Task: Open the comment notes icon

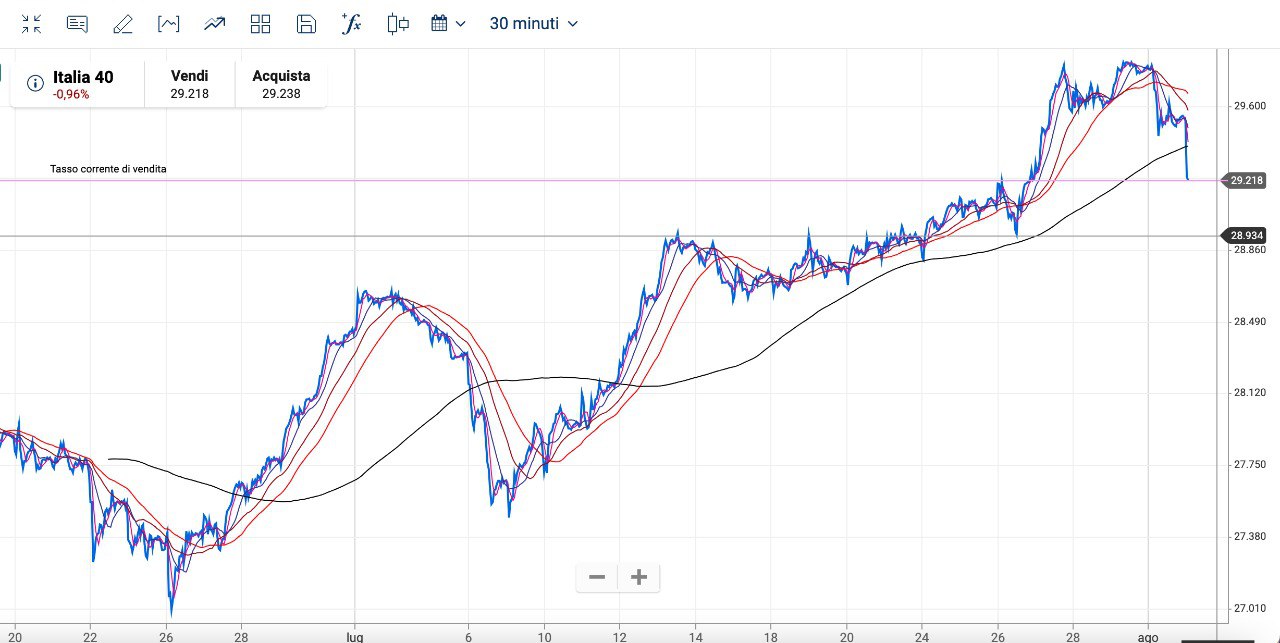Action: point(77,24)
